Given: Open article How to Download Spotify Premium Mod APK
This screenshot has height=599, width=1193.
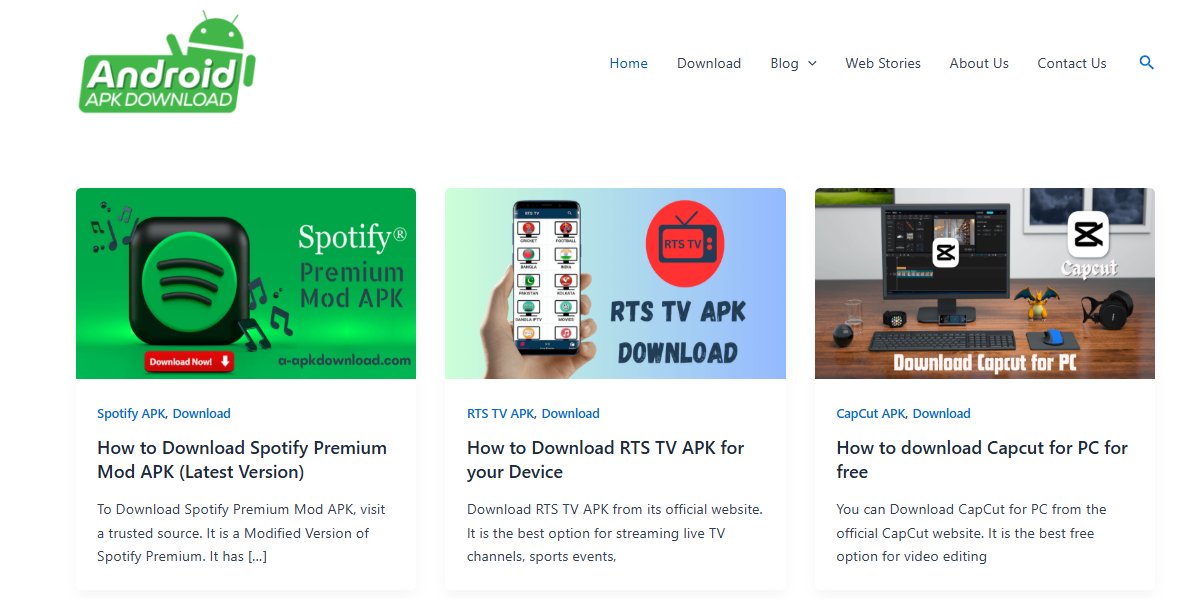Looking at the screenshot, I should 241,459.
